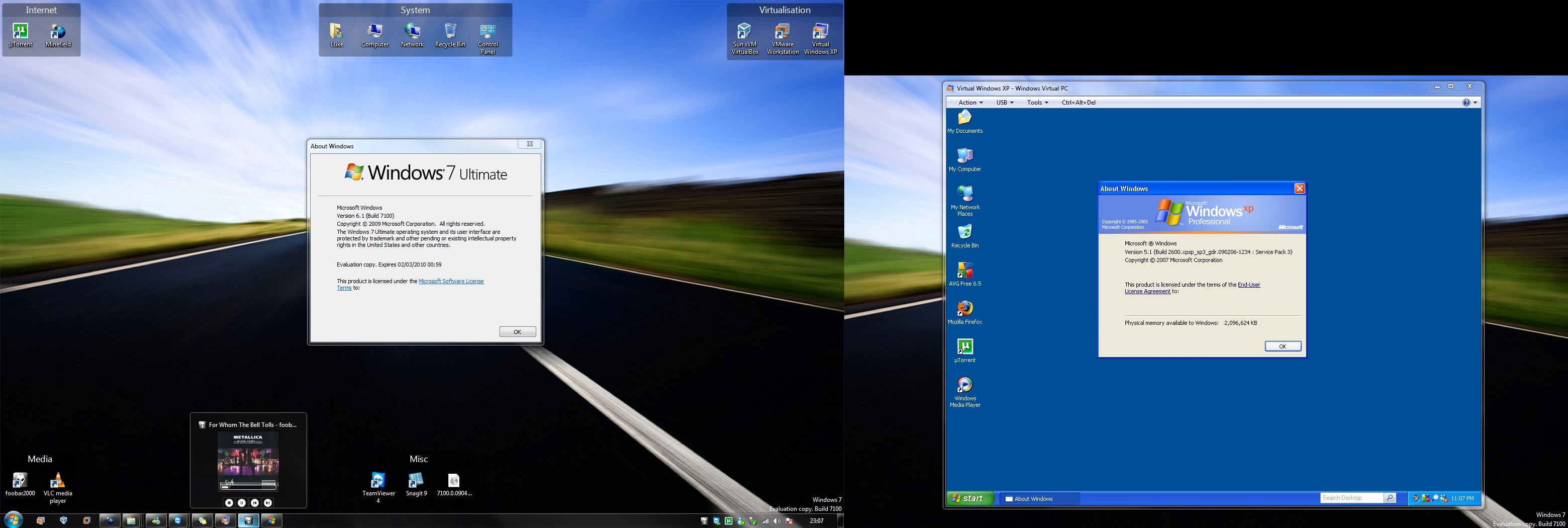Expand the Action dropdown in Virtual PC

pyautogui.click(x=970, y=102)
